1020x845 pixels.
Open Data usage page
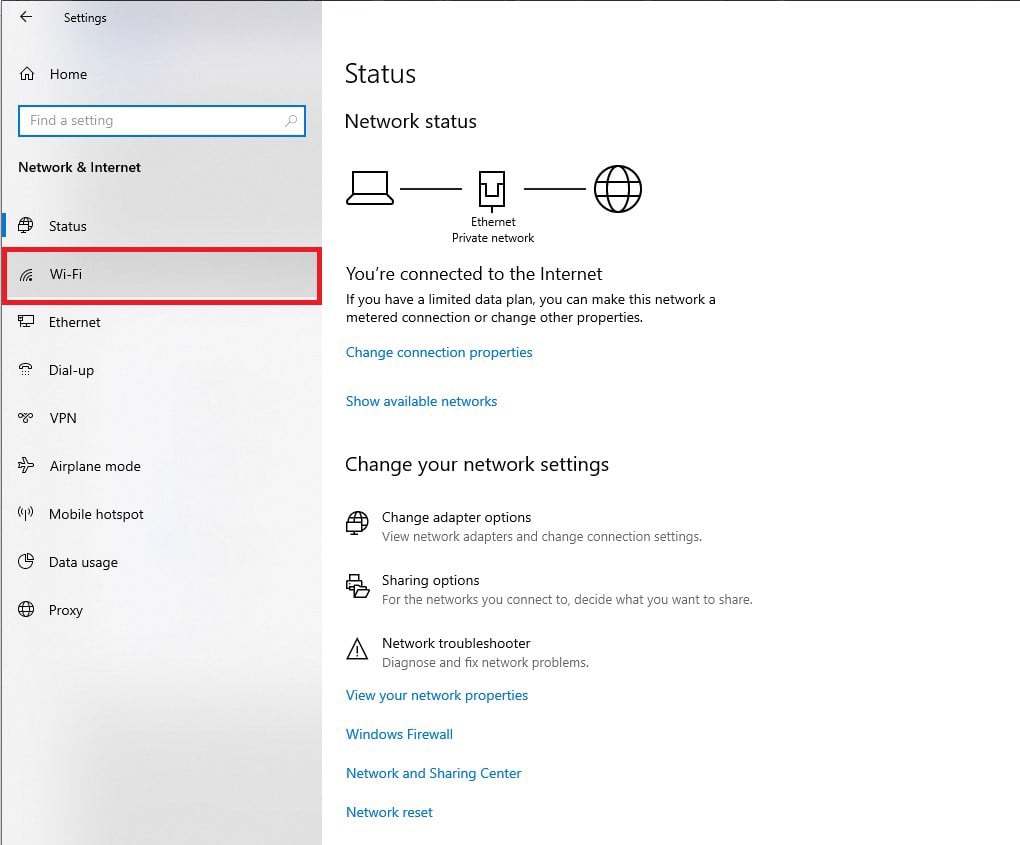tap(161, 562)
